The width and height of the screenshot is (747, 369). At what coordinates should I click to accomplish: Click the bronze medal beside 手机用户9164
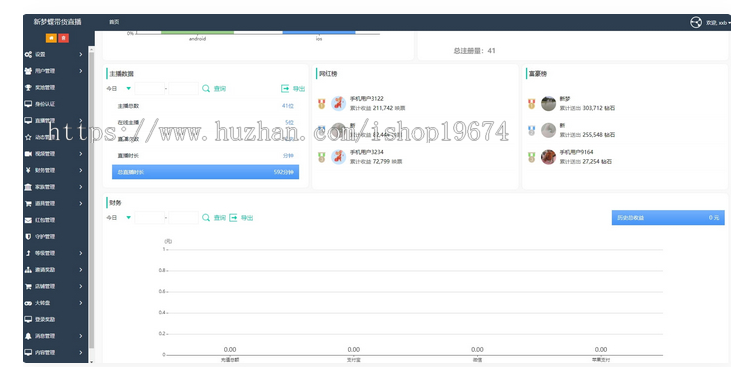pos(532,157)
